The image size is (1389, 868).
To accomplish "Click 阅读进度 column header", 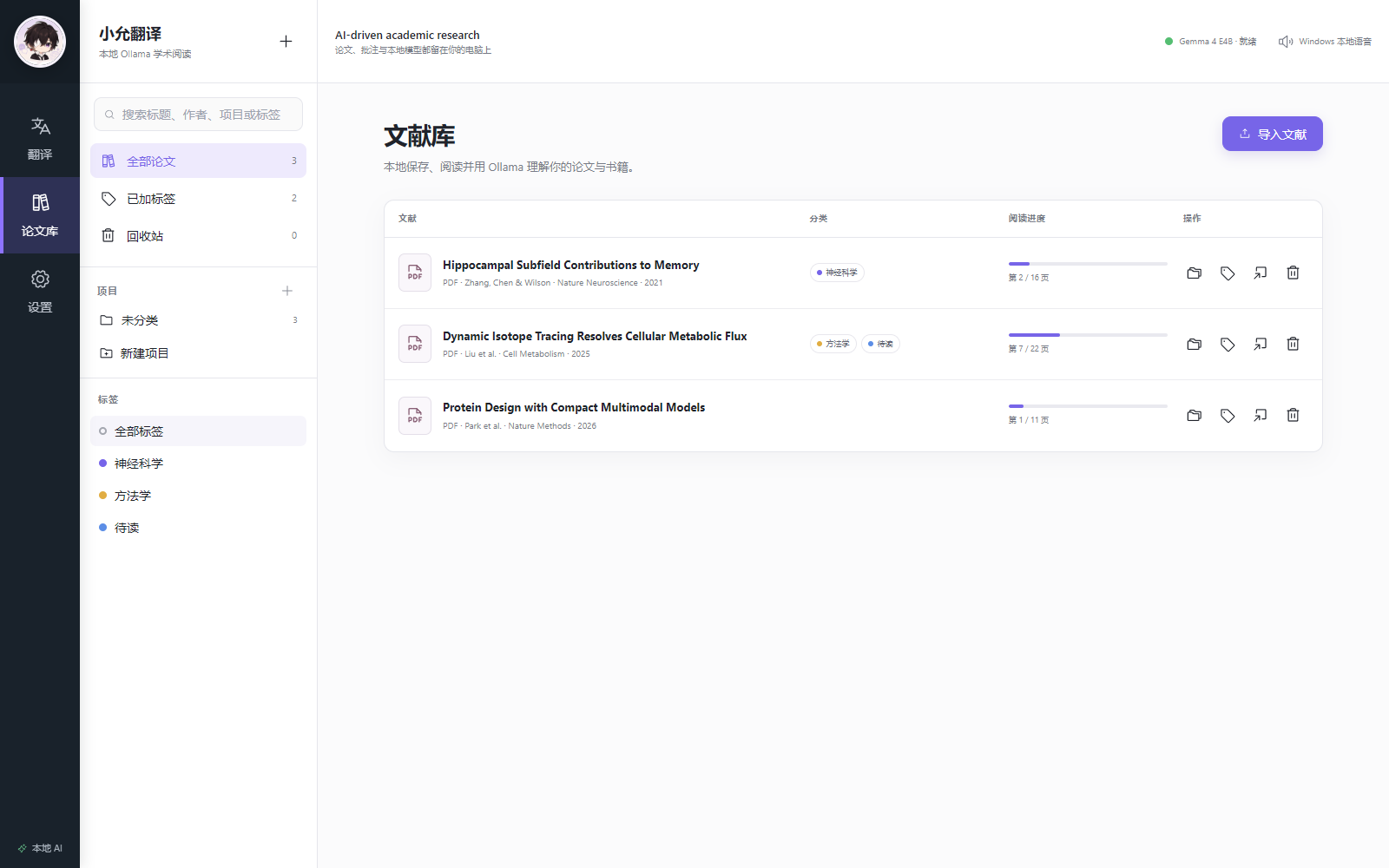I will 1027,219.
